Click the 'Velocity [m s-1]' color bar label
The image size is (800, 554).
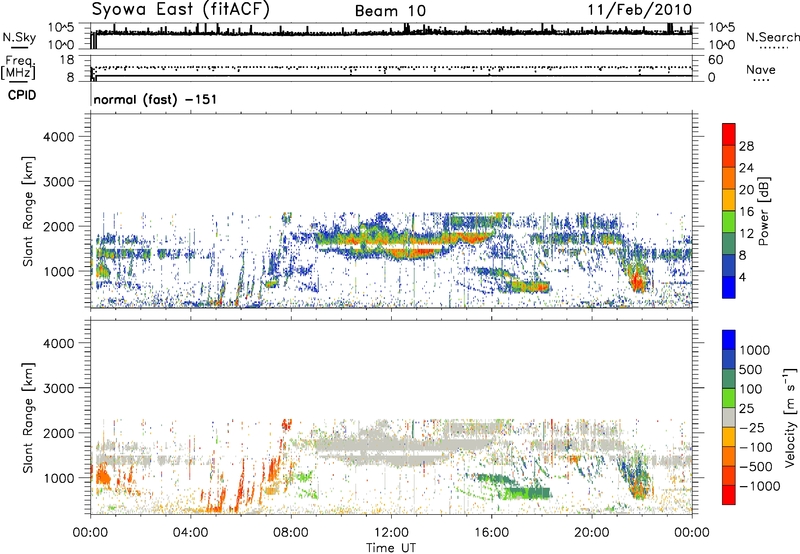pyautogui.click(x=790, y=417)
